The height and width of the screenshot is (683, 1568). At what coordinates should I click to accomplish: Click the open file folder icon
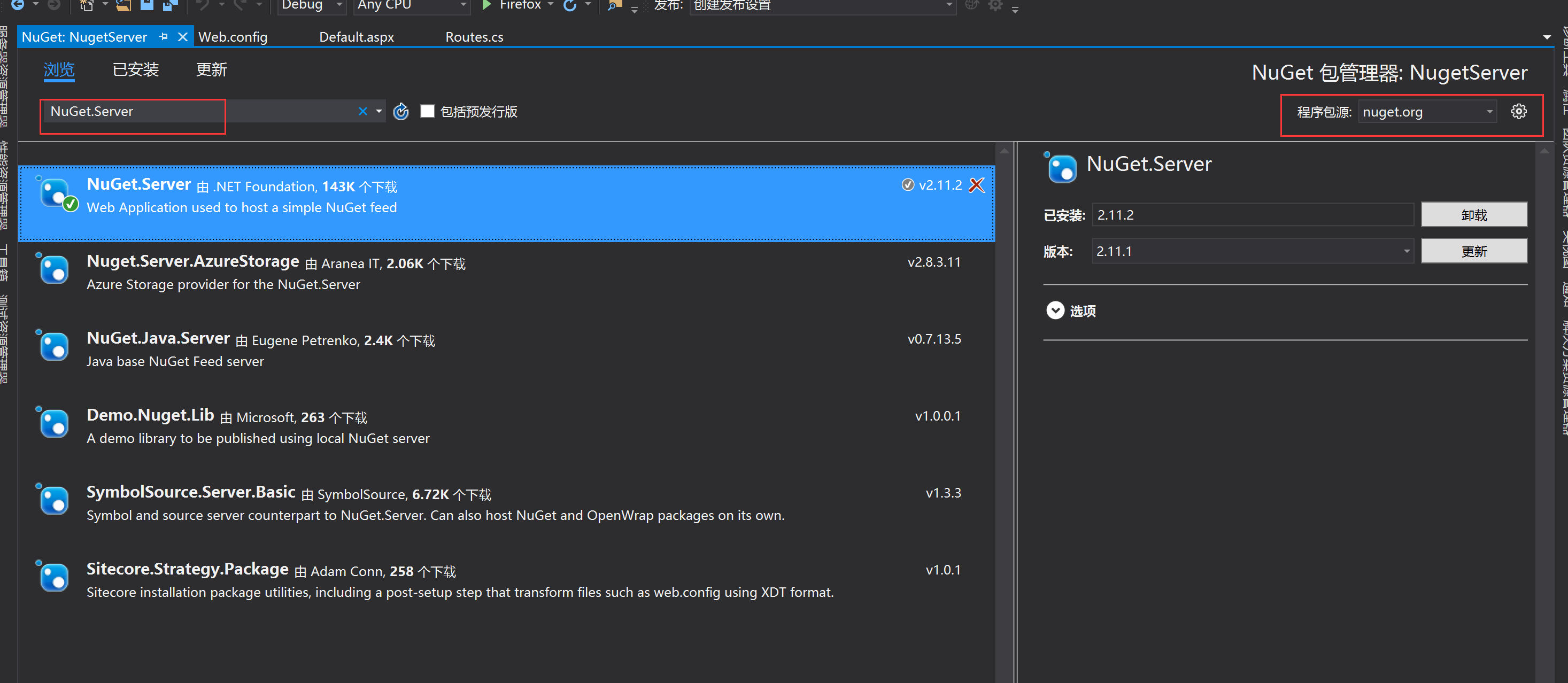(123, 5)
